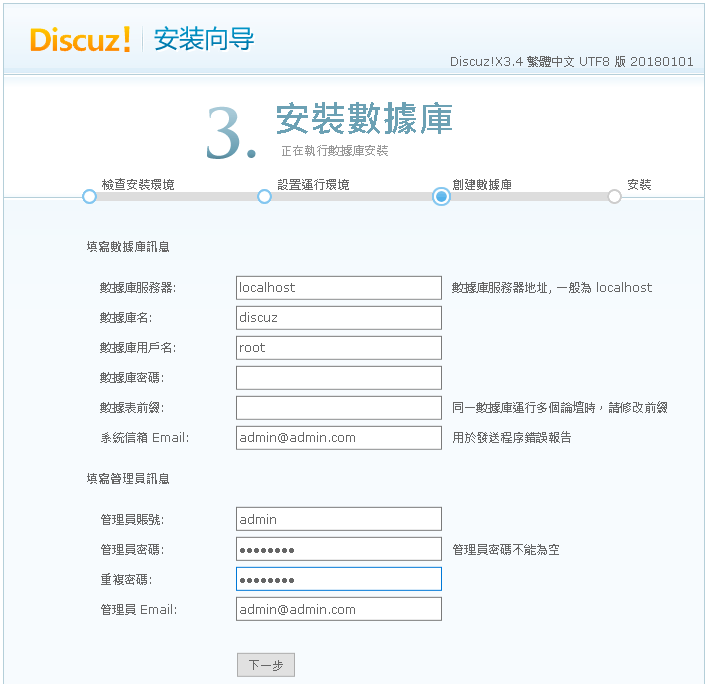This screenshot has width=712, height=684.
Task: Click the 數據庫服務器地址 hint text
Action: click(552, 287)
